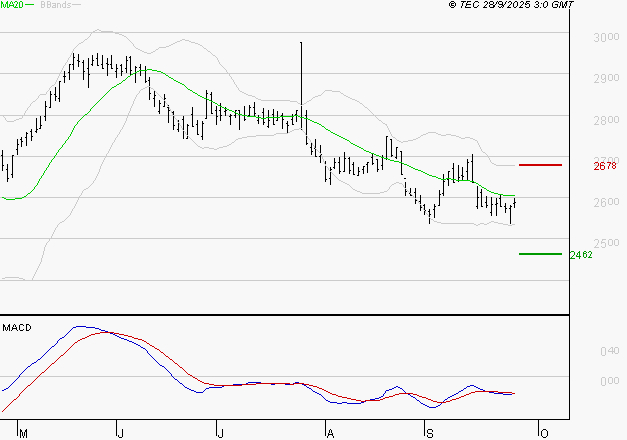Click the M month marker on time axis

[23, 433]
